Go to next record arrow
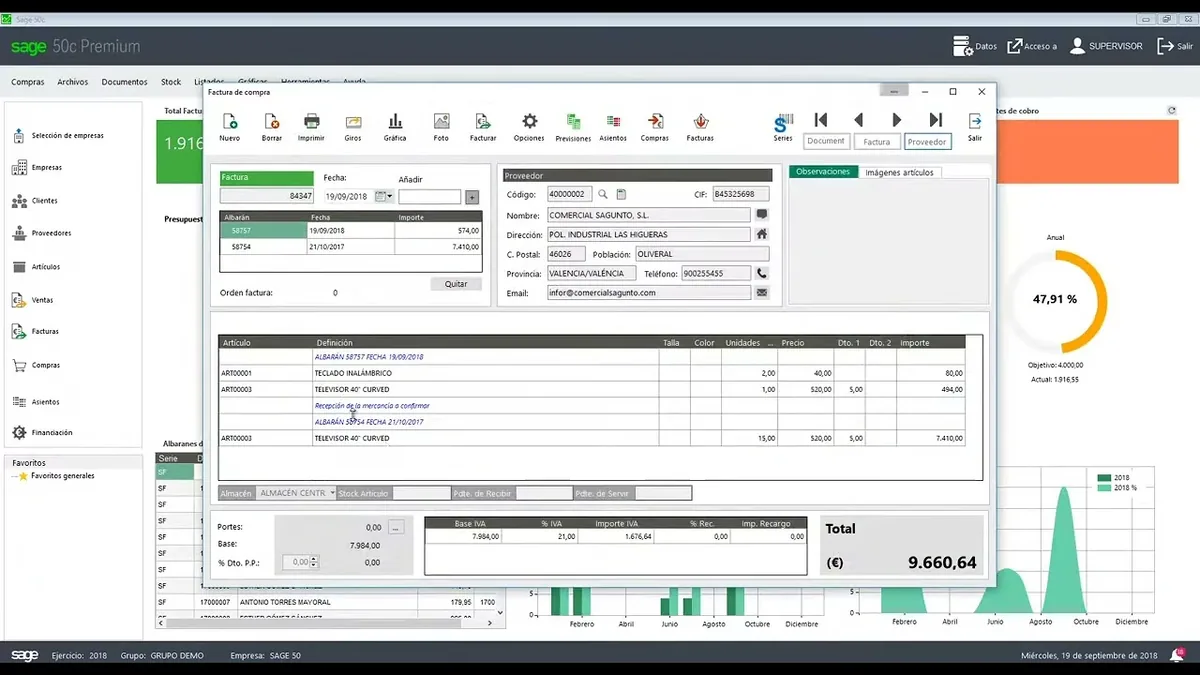1200x675 pixels. [x=896, y=120]
